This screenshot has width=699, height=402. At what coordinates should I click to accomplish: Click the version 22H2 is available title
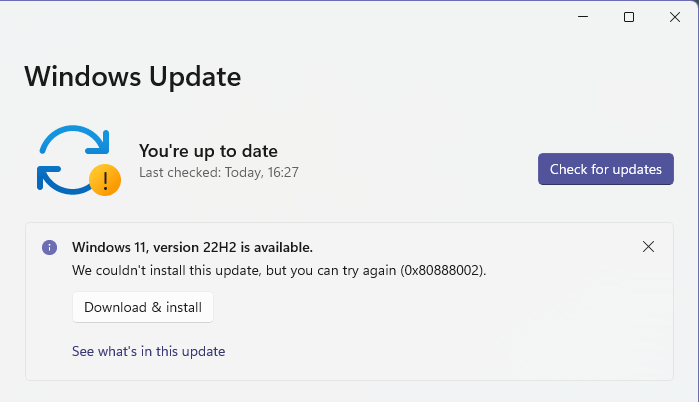(x=192, y=247)
